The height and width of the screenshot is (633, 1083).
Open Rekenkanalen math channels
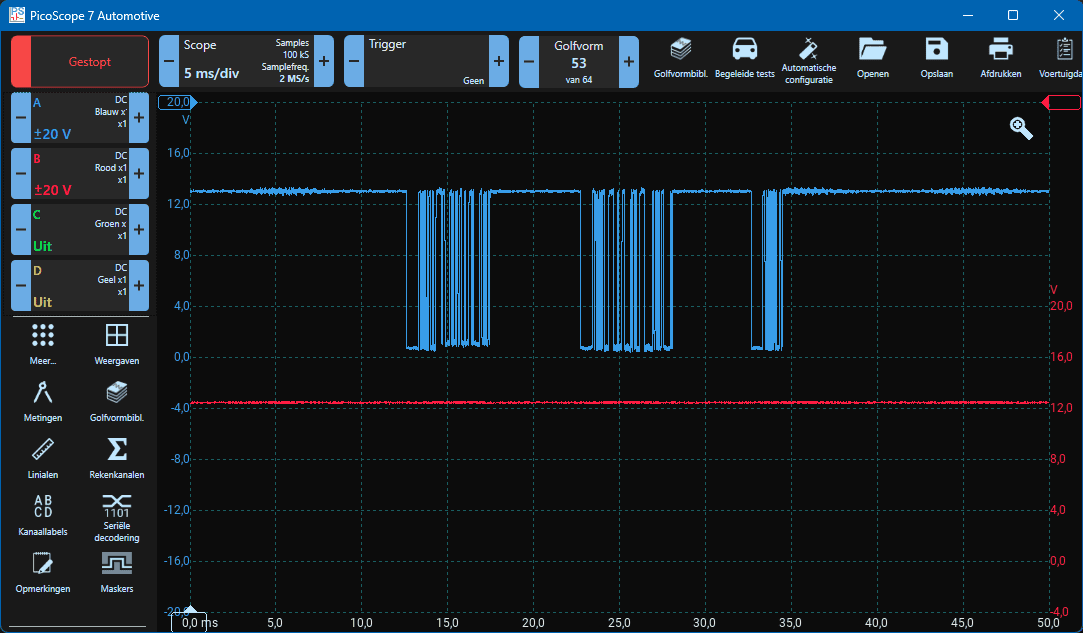[117, 456]
